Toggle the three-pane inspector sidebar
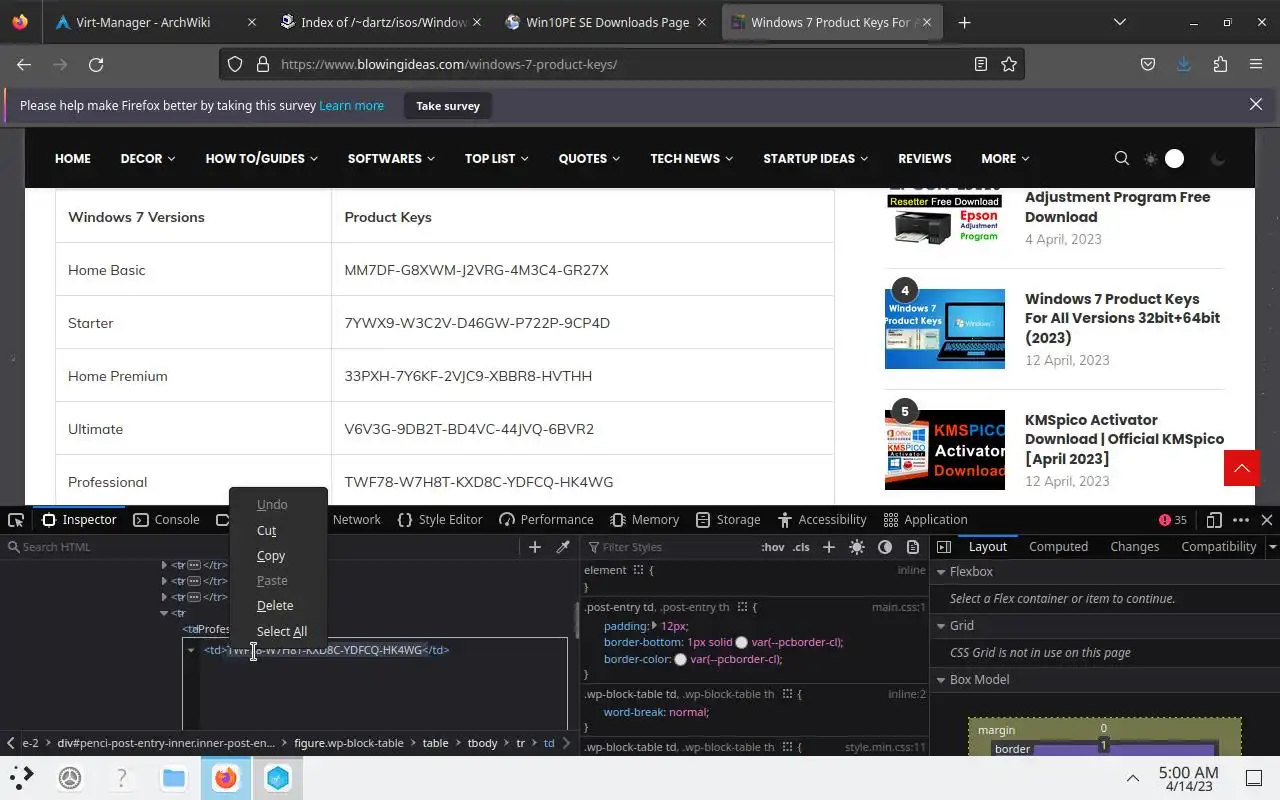The width and height of the screenshot is (1280, 800). click(944, 547)
